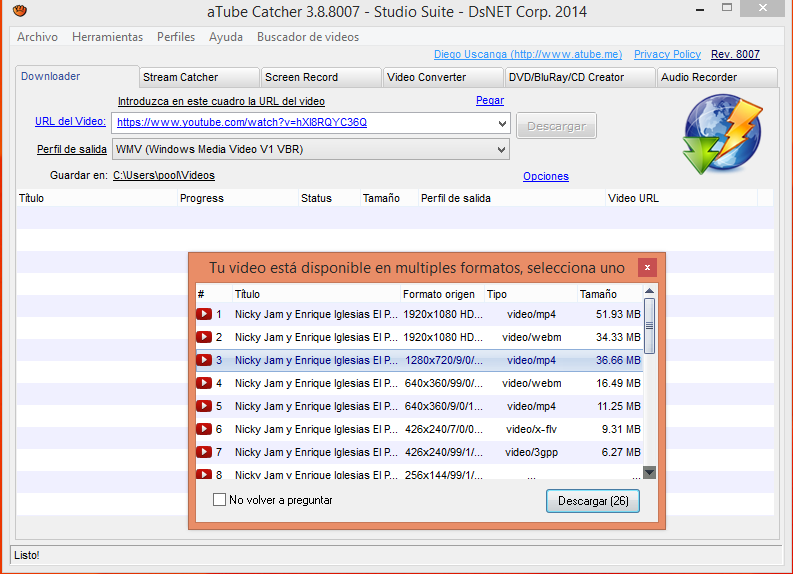Sort dialog list by Tamaño column
This screenshot has height=574, width=793.
(x=610, y=294)
